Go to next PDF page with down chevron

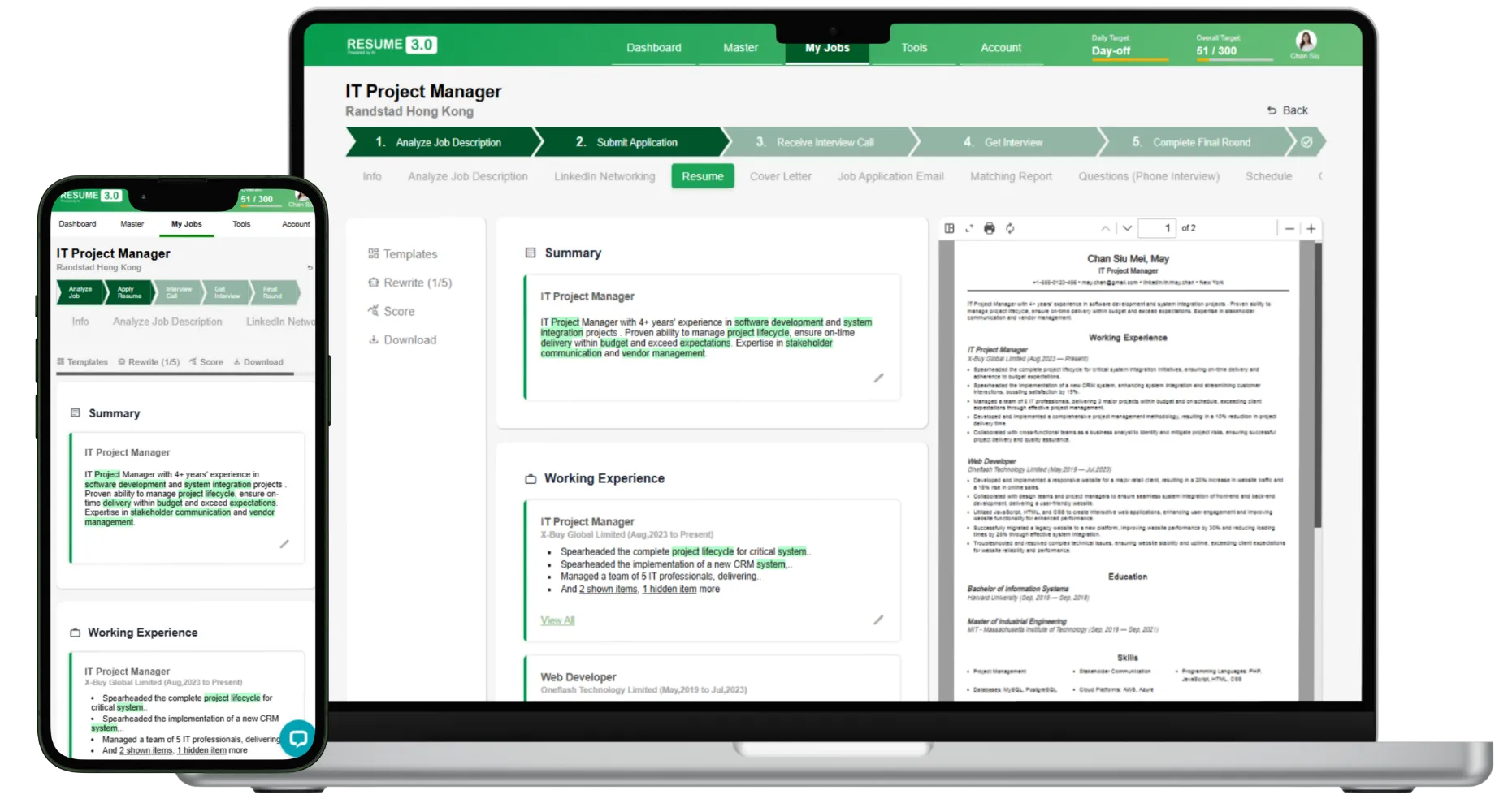(1127, 228)
